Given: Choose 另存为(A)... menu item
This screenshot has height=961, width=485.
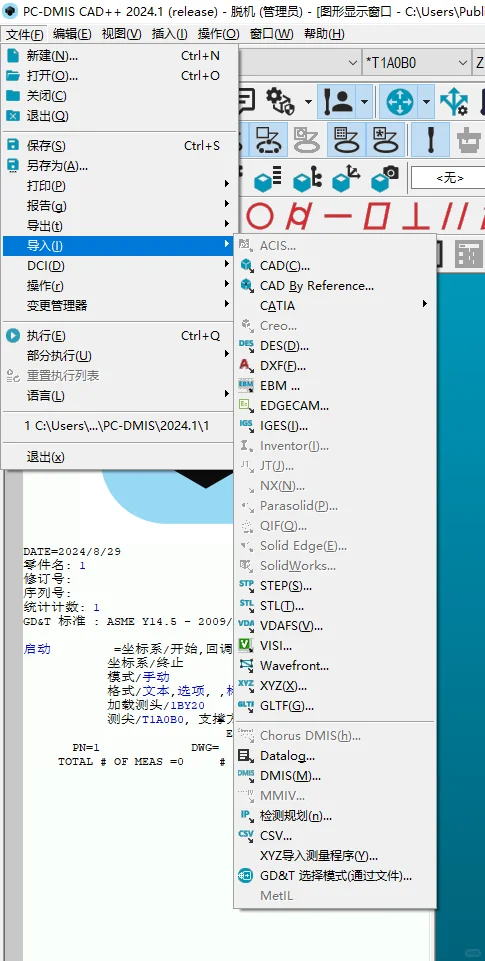Looking at the screenshot, I should (119, 165).
